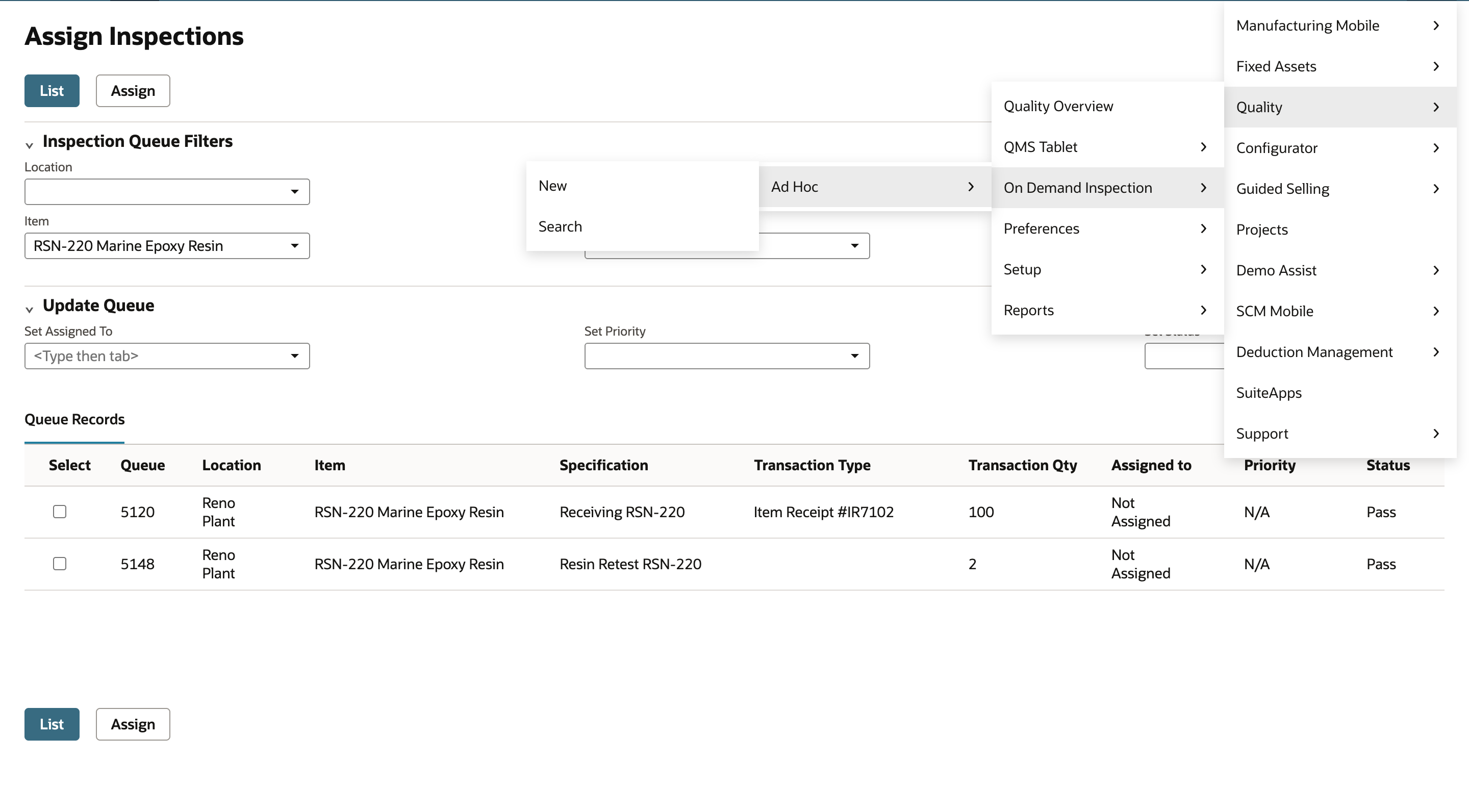Image resolution: width=1469 pixels, height=812 pixels.
Task: Collapse the Update Queue section
Action: point(30,310)
